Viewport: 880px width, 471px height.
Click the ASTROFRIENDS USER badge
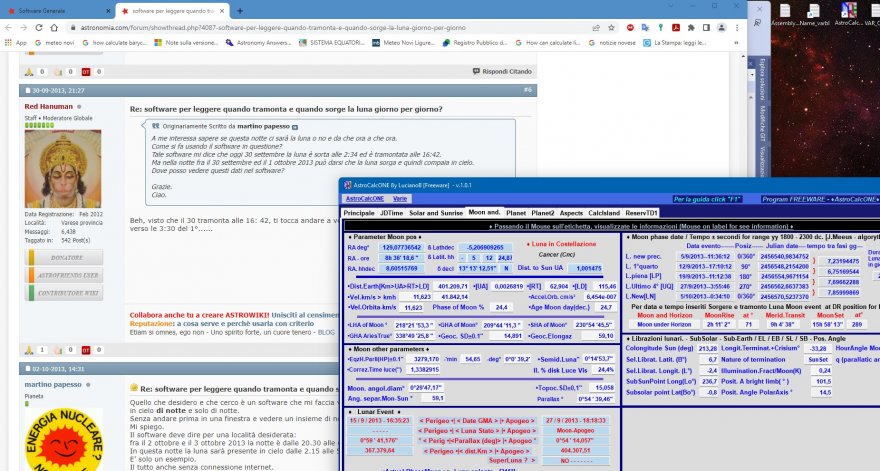click(64, 275)
